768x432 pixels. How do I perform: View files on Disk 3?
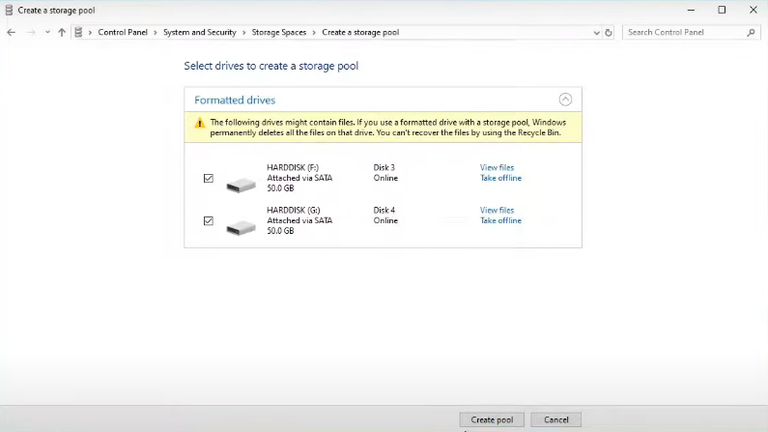point(497,168)
